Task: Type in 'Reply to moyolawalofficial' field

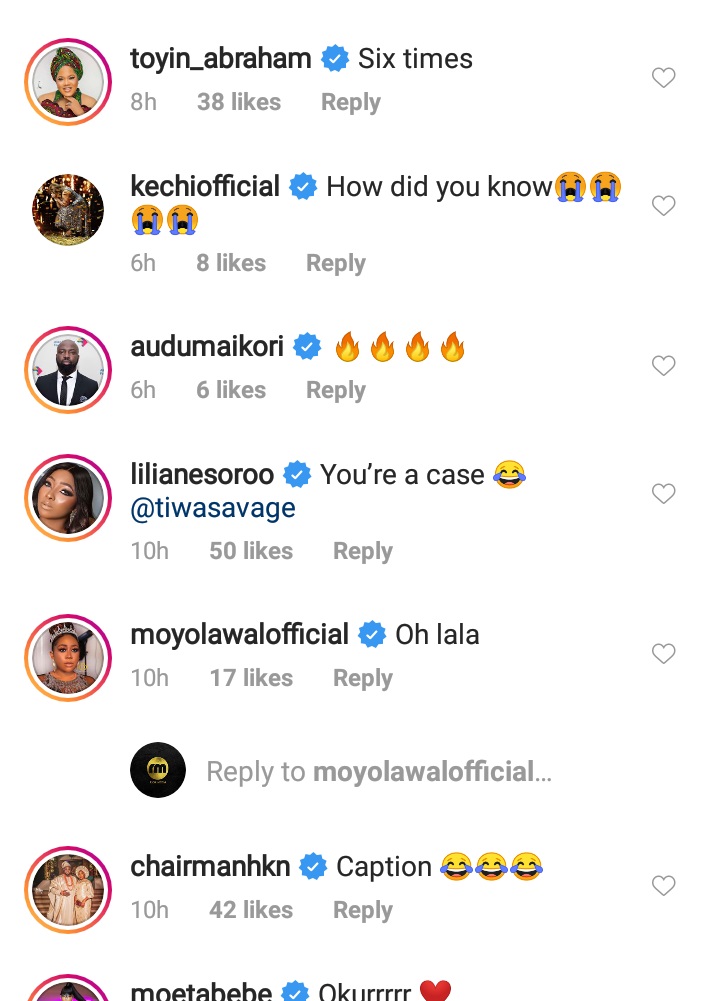Action: [378, 771]
